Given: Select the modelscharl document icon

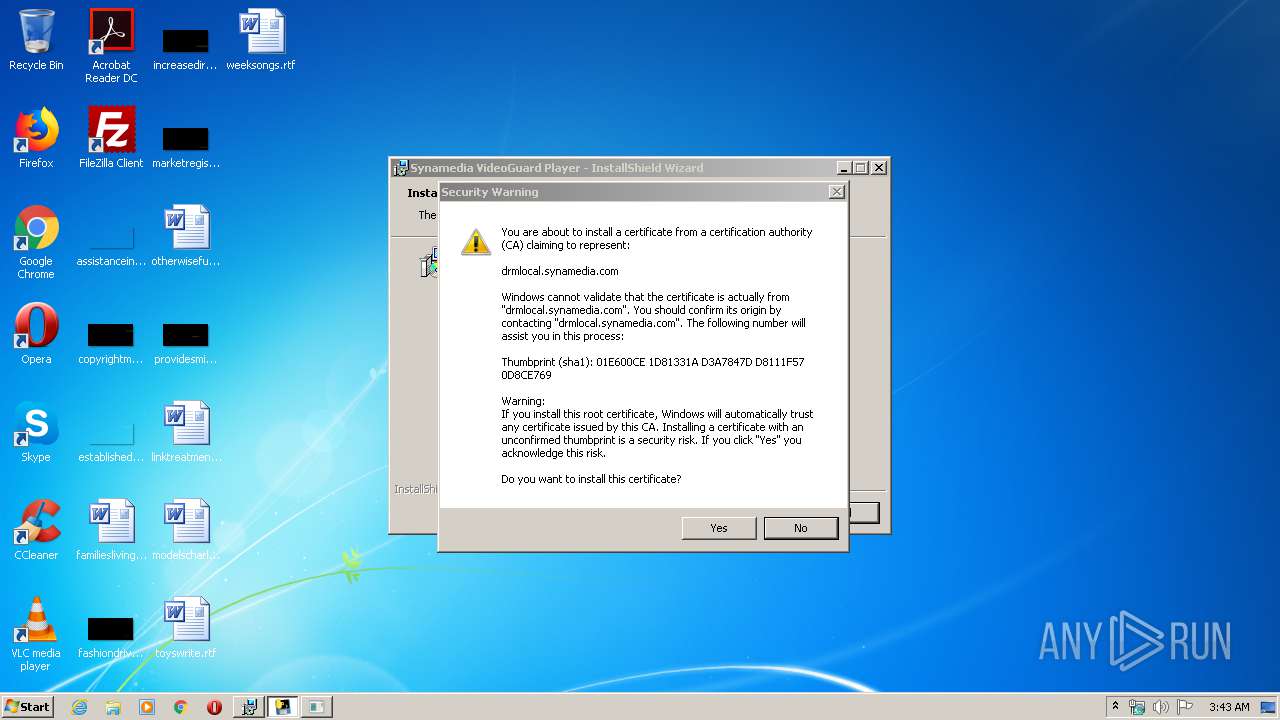Looking at the screenshot, I should coord(186,530).
